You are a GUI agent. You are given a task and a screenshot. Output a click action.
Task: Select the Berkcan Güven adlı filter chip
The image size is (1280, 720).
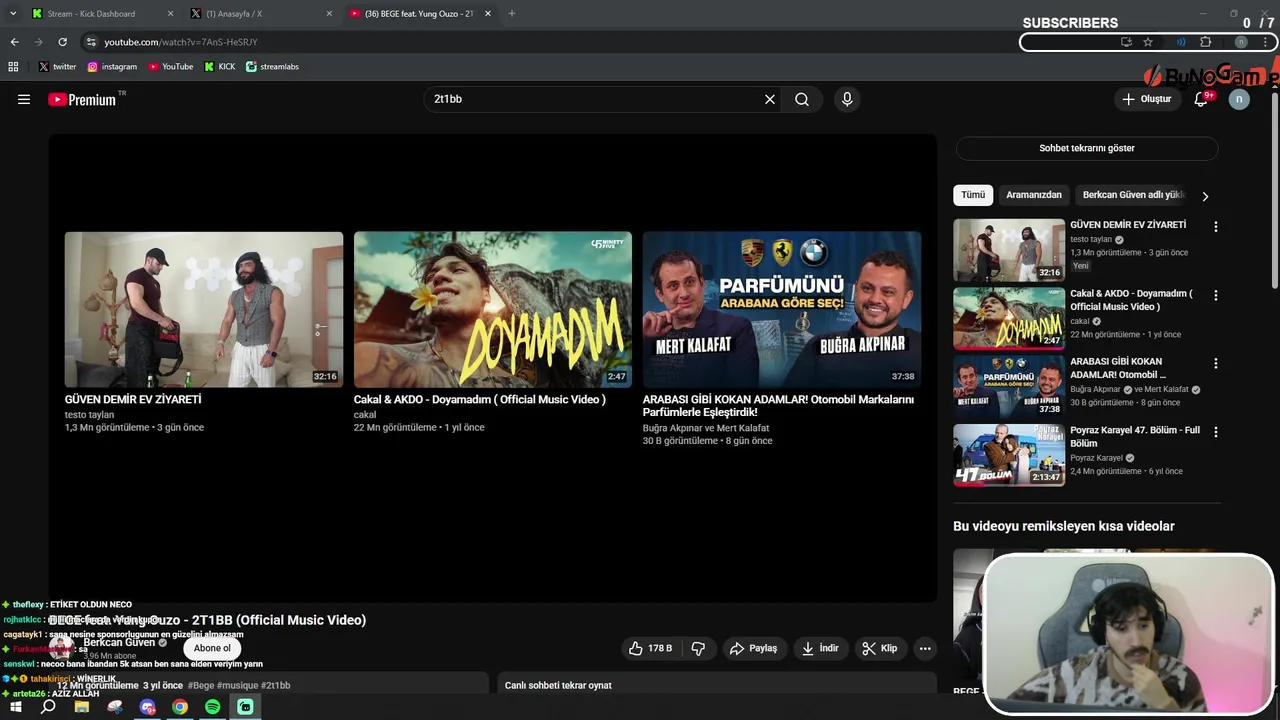pos(1131,195)
